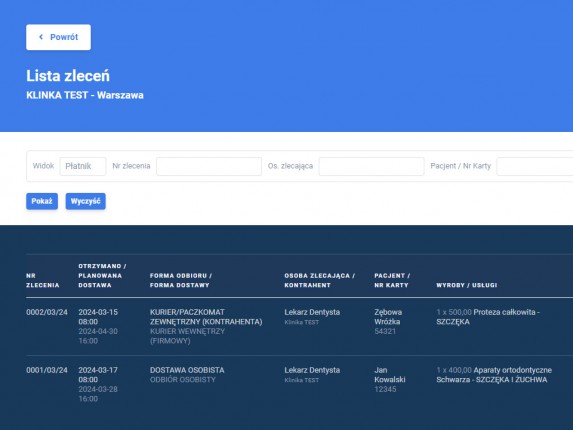Sort by the Nr zlecenia column header
Image resolution: width=573 pixels, height=430 pixels.
[x=43, y=280]
